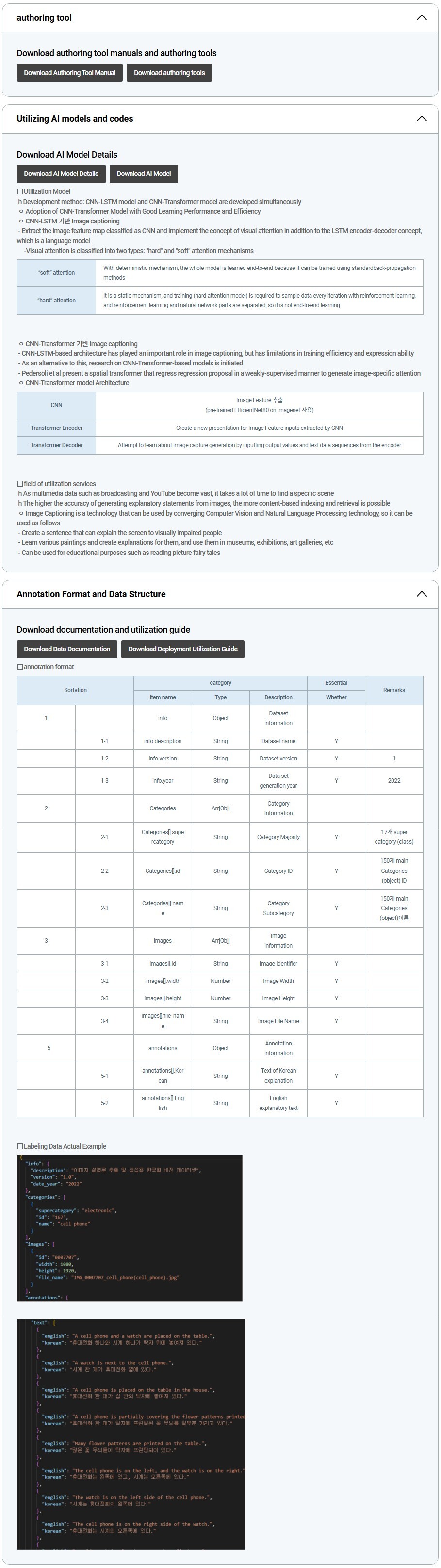The height and width of the screenshot is (1568, 441).
Task: Check the box beside Labeling Data Actual Example
Action: (20, 1146)
